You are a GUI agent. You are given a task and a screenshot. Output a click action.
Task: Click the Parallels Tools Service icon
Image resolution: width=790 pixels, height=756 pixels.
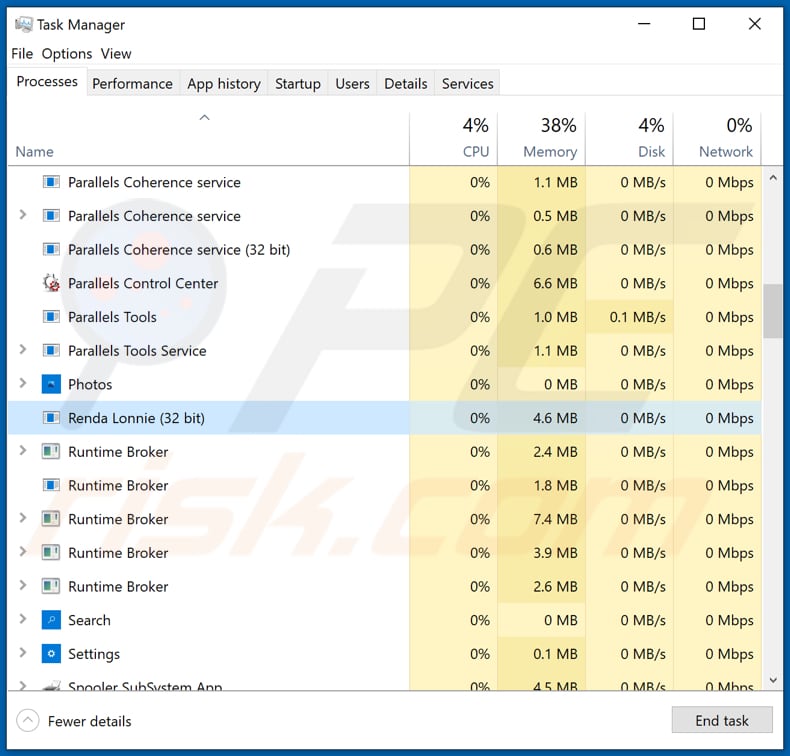(51, 351)
